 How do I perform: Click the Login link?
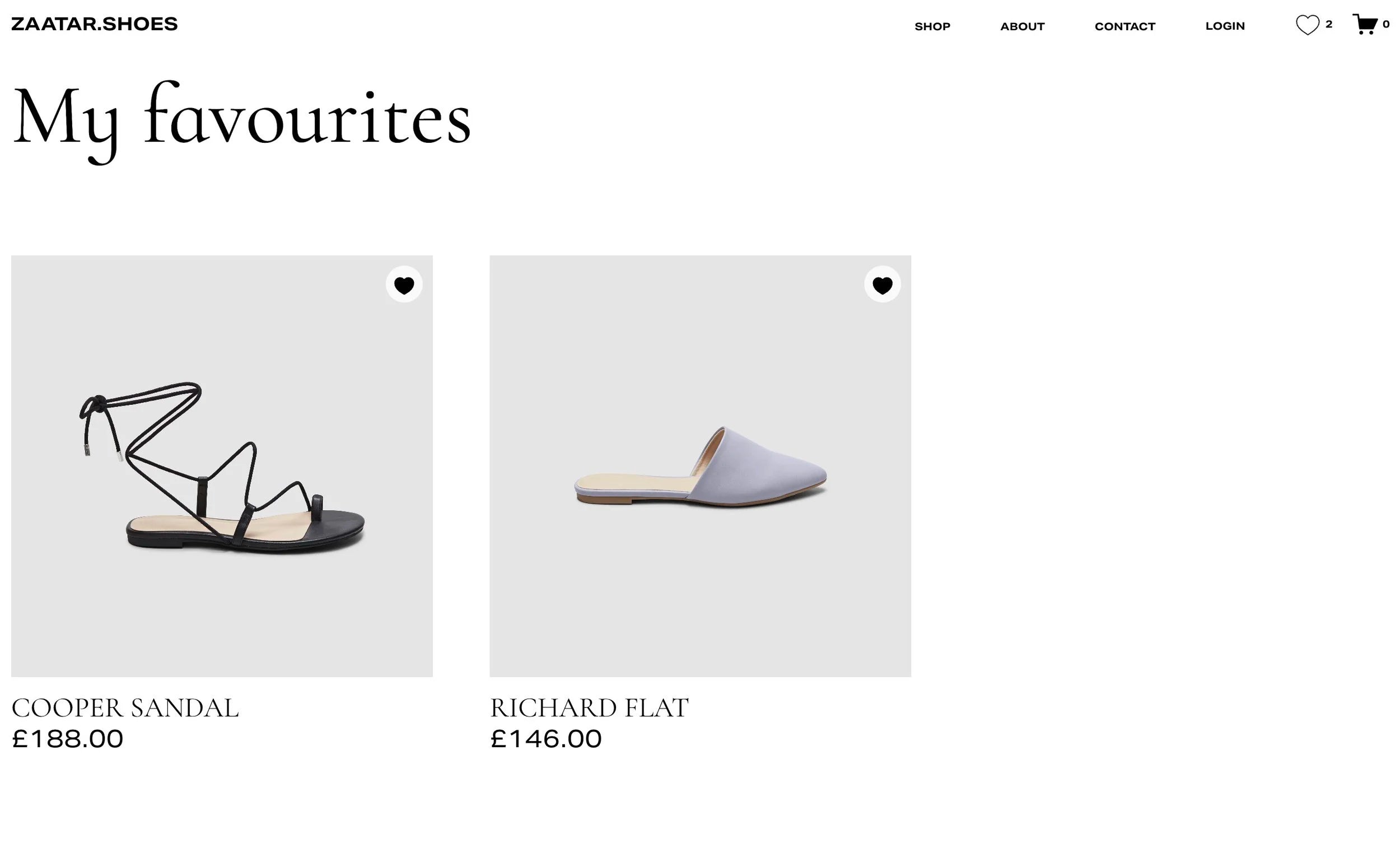coord(1225,26)
